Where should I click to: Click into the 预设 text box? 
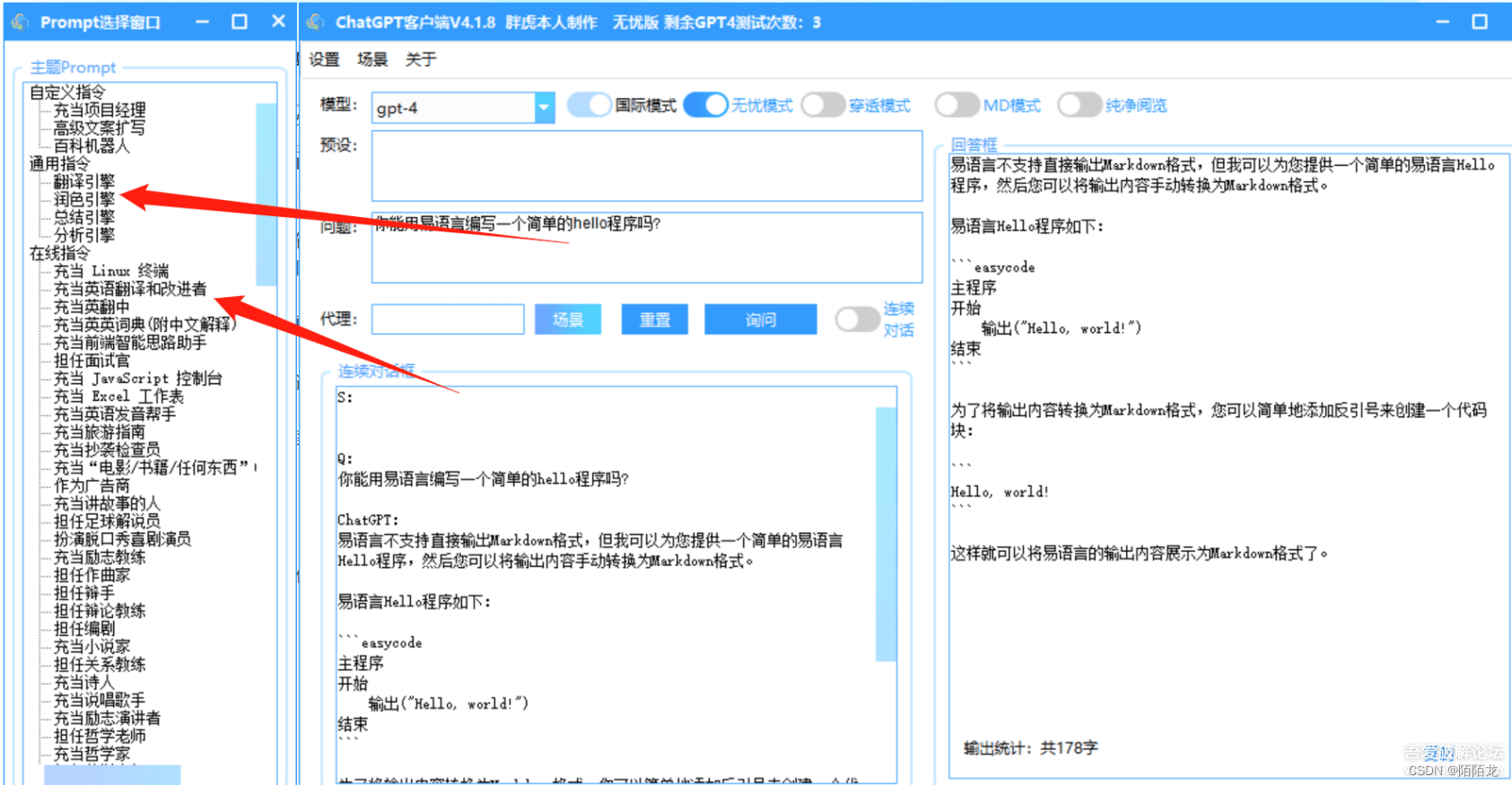pyautogui.click(x=647, y=166)
